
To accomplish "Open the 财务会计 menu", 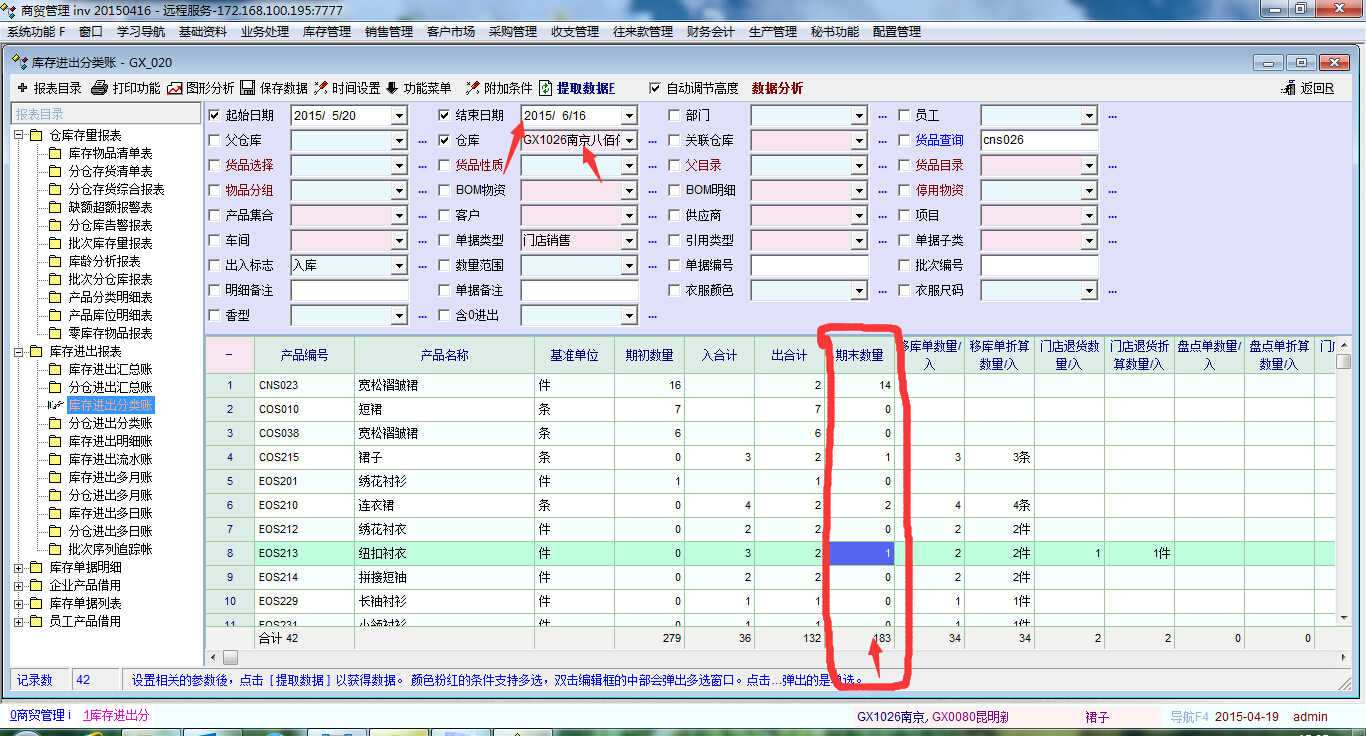I will tap(710, 32).
